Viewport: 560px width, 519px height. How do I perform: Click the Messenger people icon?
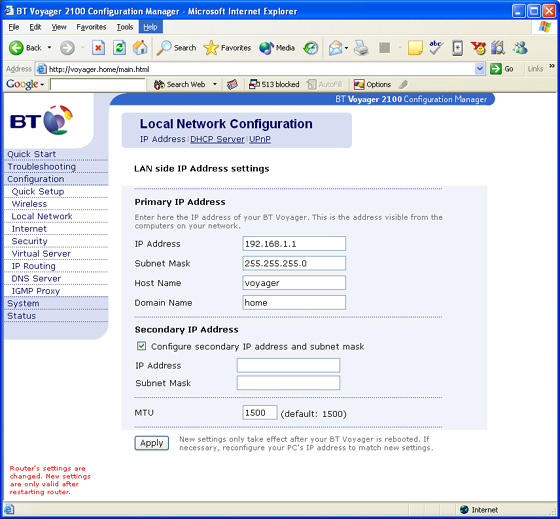tap(520, 48)
